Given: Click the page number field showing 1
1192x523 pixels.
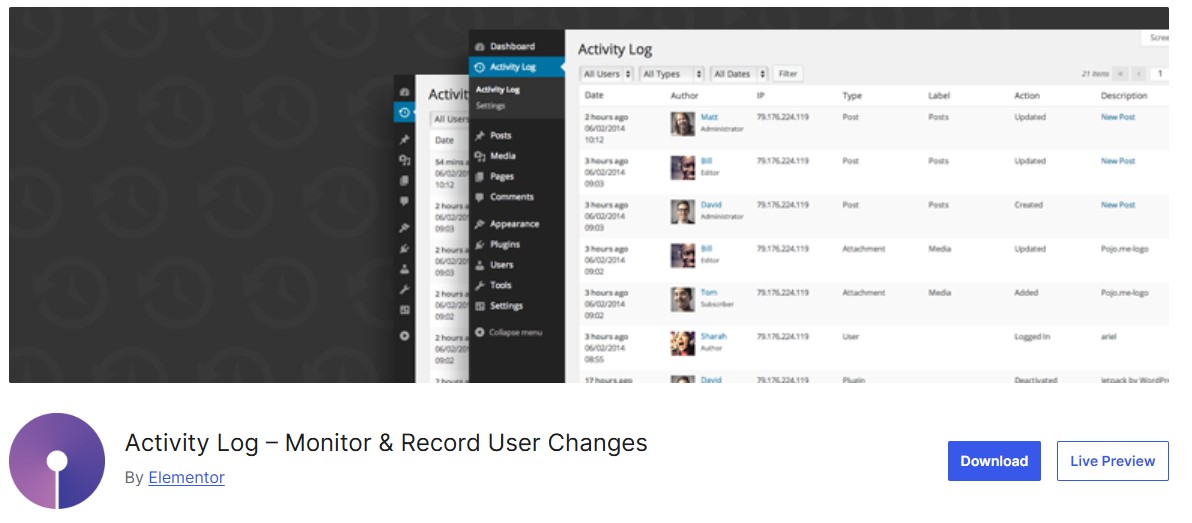Looking at the screenshot, I should pos(1159,74).
